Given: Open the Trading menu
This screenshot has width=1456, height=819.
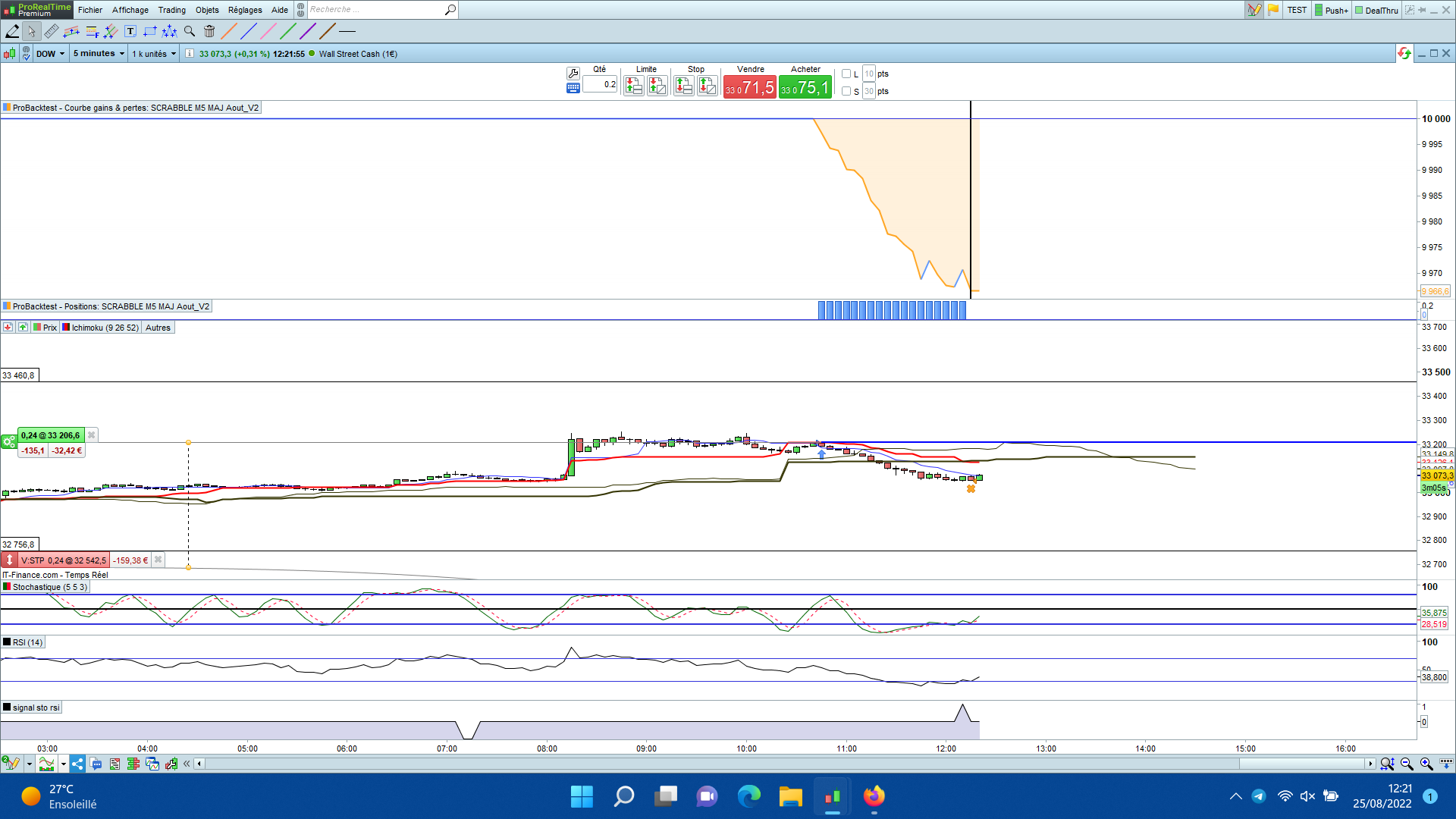Looking at the screenshot, I should [171, 10].
